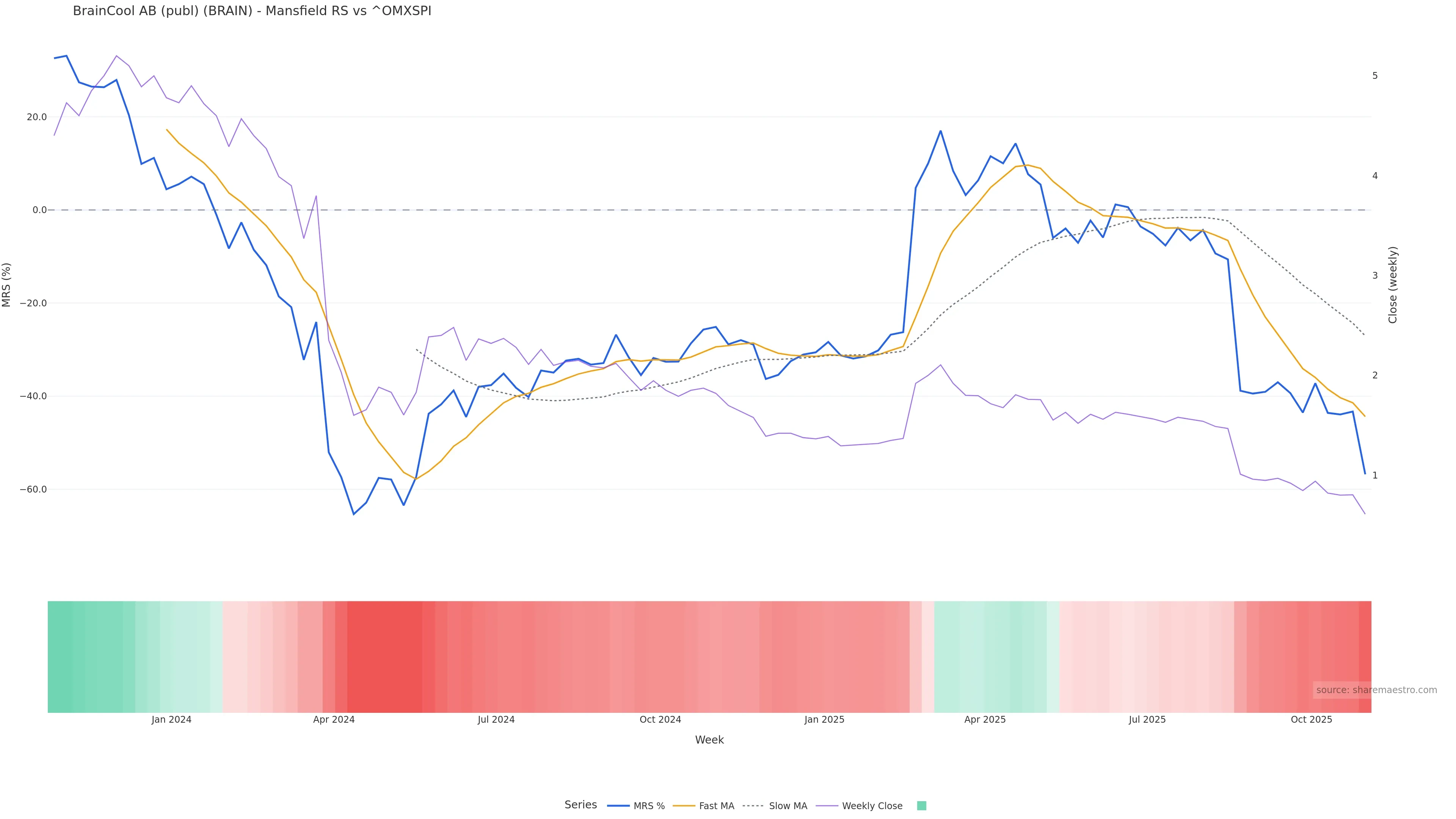
Task: Click the Apr 2025 x-axis label
Action: [x=985, y=720]
